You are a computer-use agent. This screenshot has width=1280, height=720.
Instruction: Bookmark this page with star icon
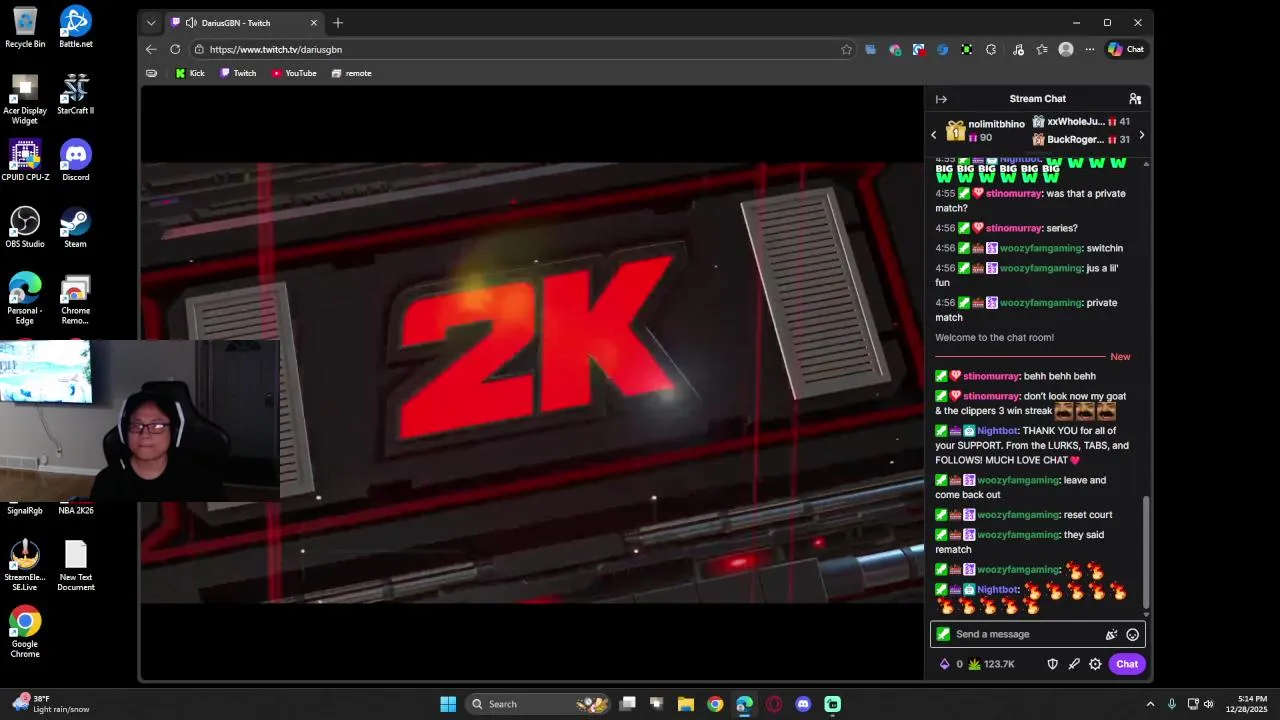coord(847,49)
